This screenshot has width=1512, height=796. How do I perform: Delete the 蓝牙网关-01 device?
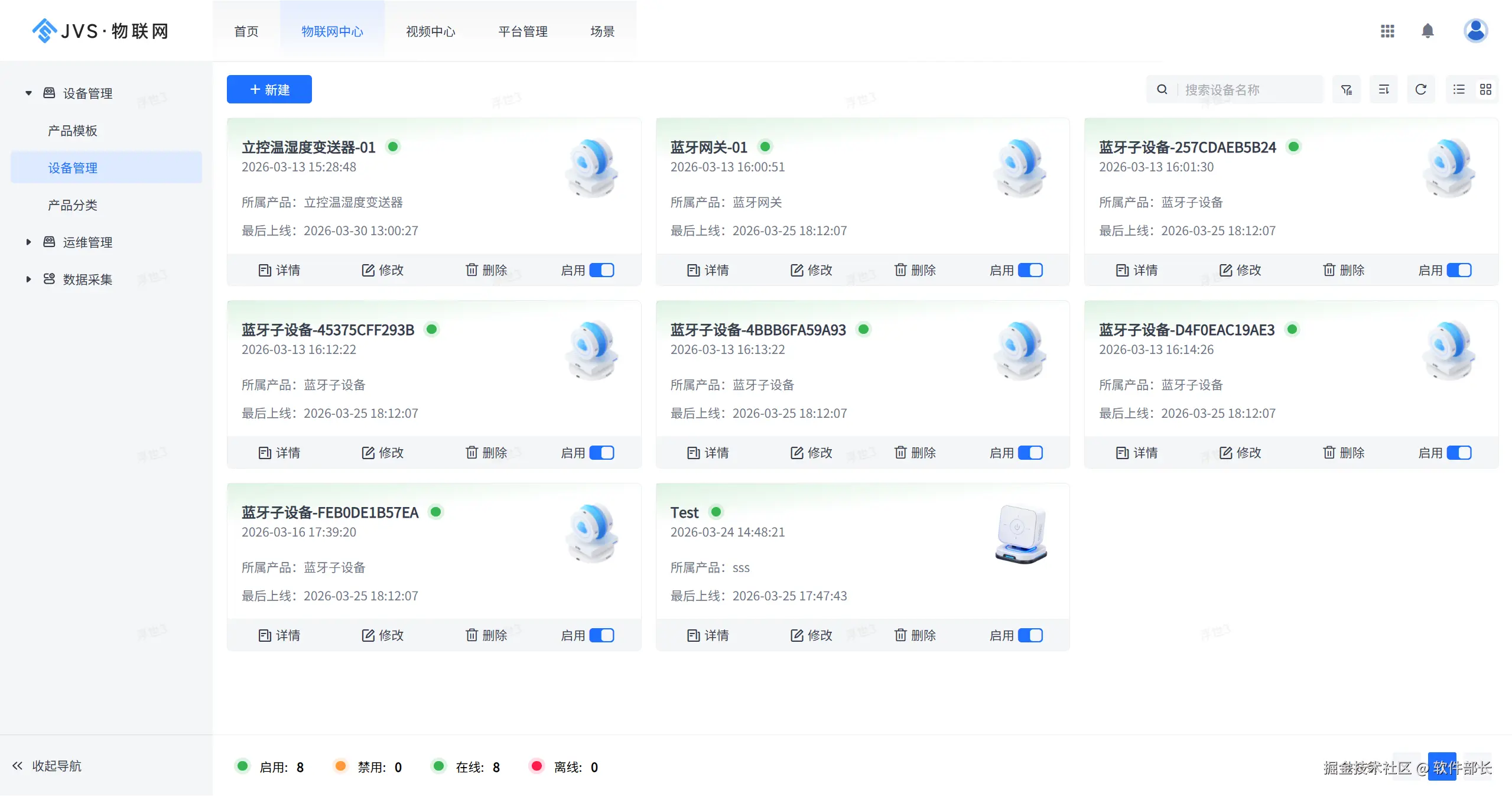point(914,270)
